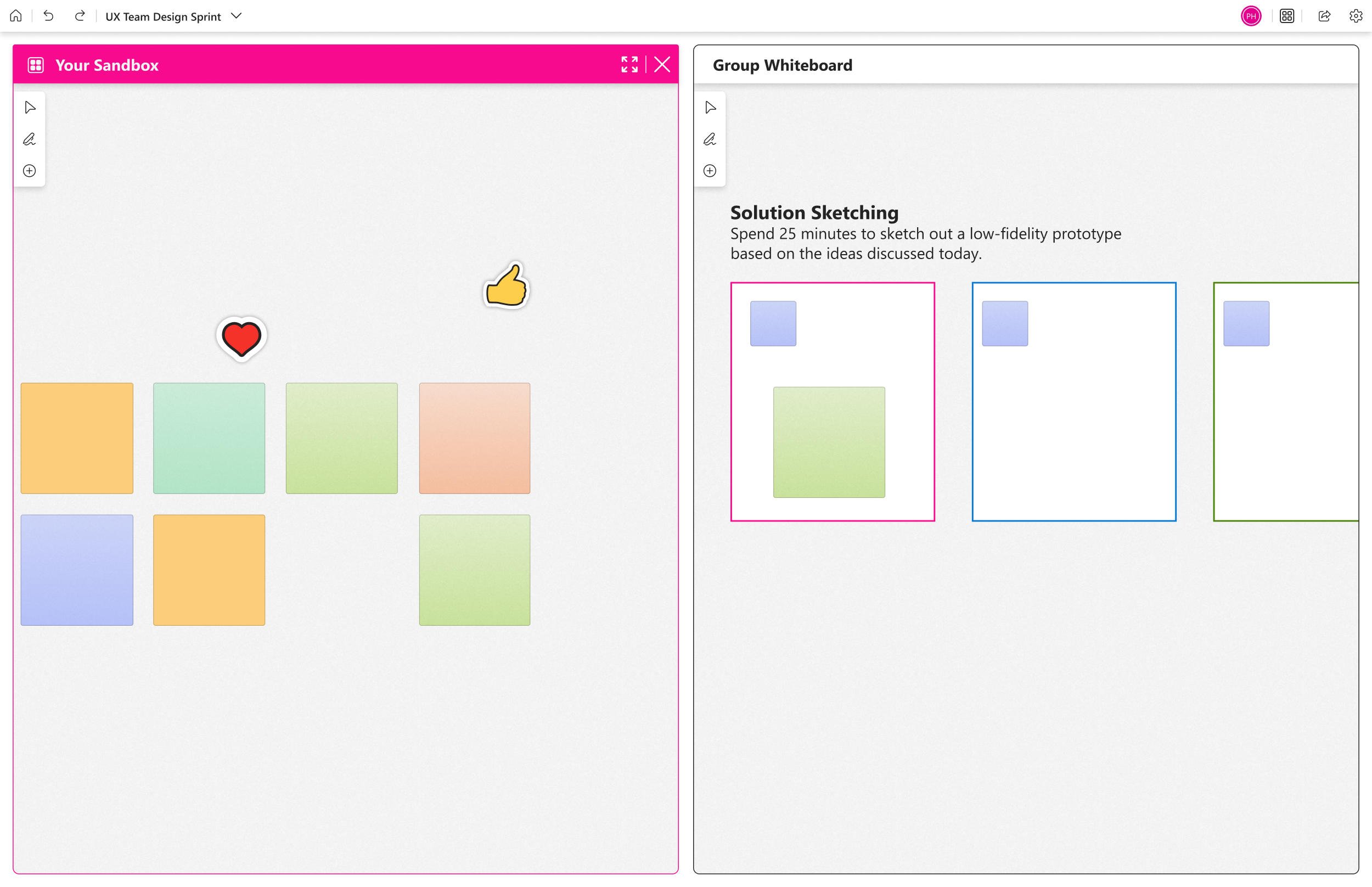
Task: Select the pen tool in Group Whiteboard toolbar
Action: 710,139
